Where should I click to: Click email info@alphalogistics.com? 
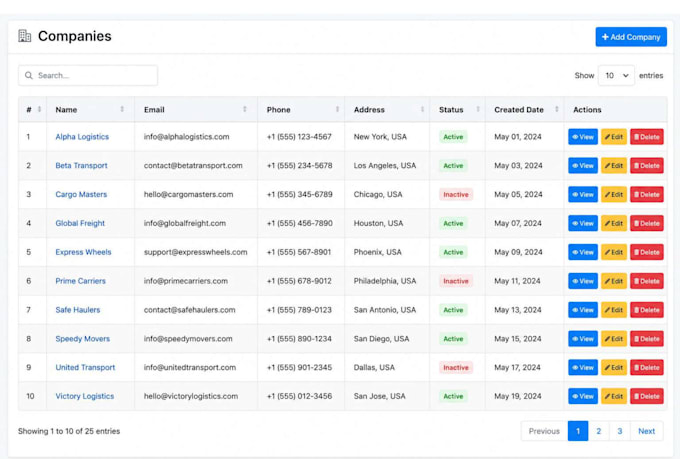click(x=186, y=137)
